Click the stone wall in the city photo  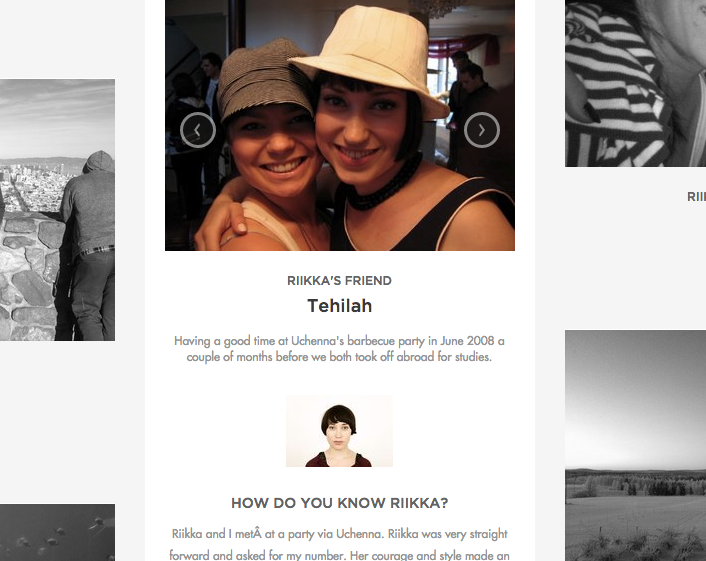pyautogui.click(x=32, y=277)
